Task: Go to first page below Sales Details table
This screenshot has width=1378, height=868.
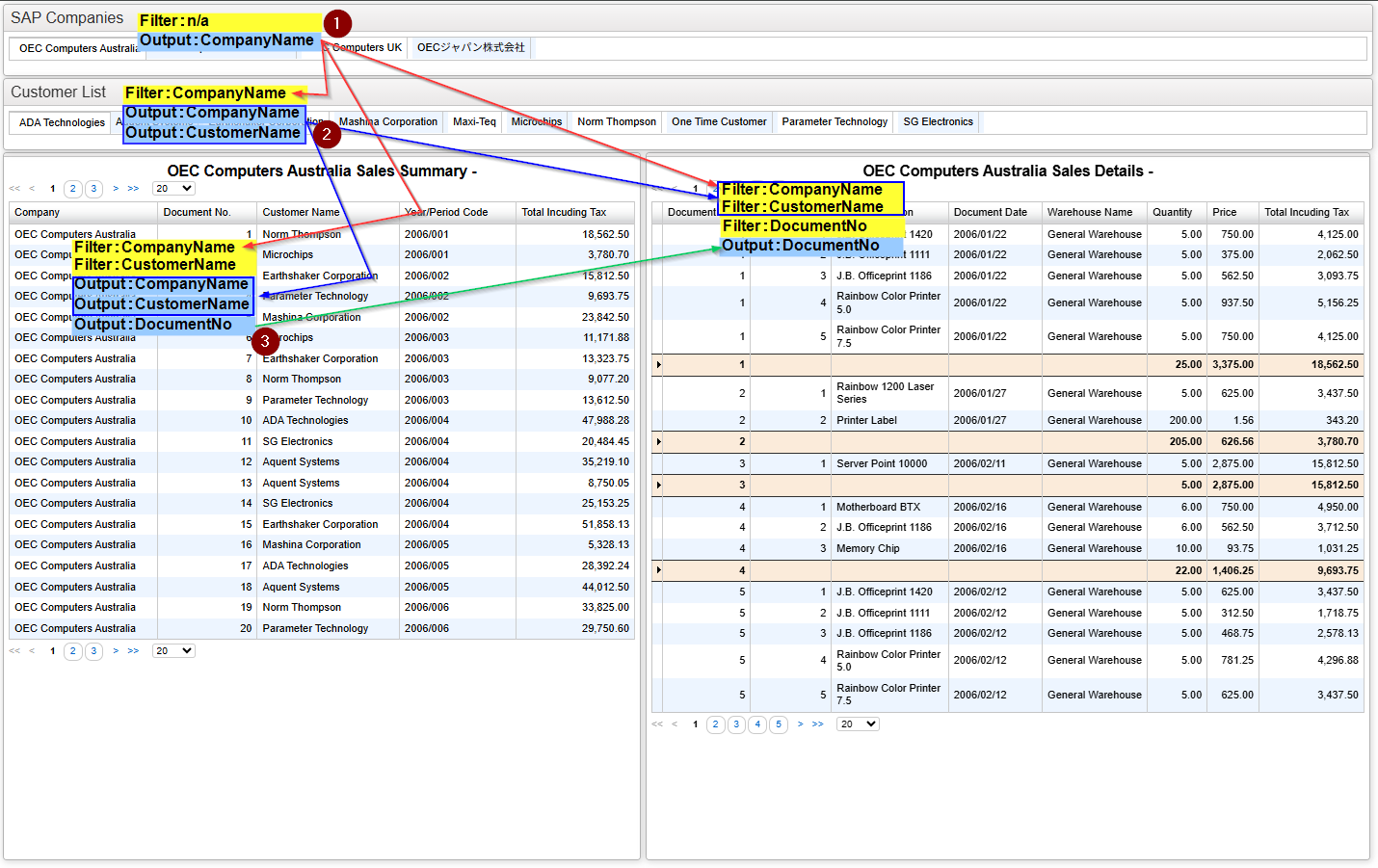Action: tap(657, 724)
